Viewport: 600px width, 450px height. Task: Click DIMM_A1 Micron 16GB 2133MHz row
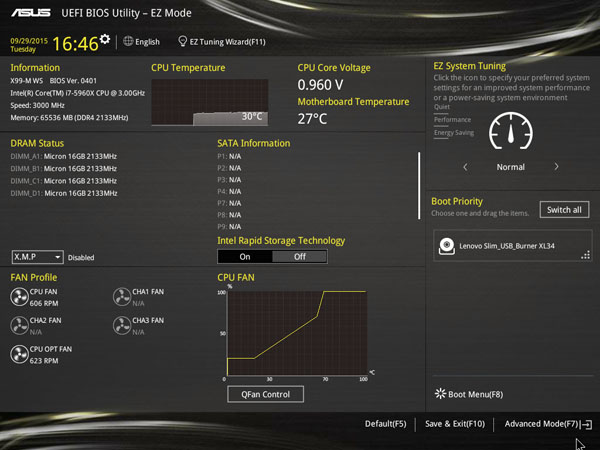click(64, 156)
